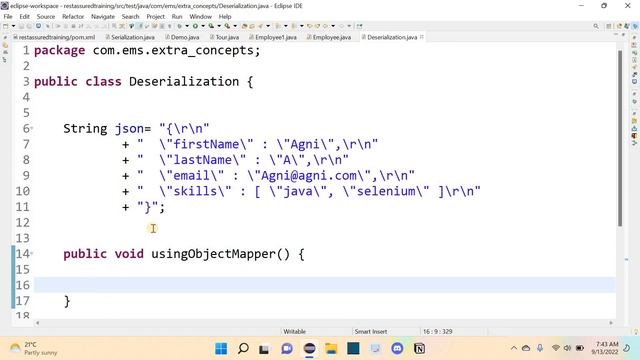Open File Explorer from taskbar
The image size is (640, 360).
331,349
